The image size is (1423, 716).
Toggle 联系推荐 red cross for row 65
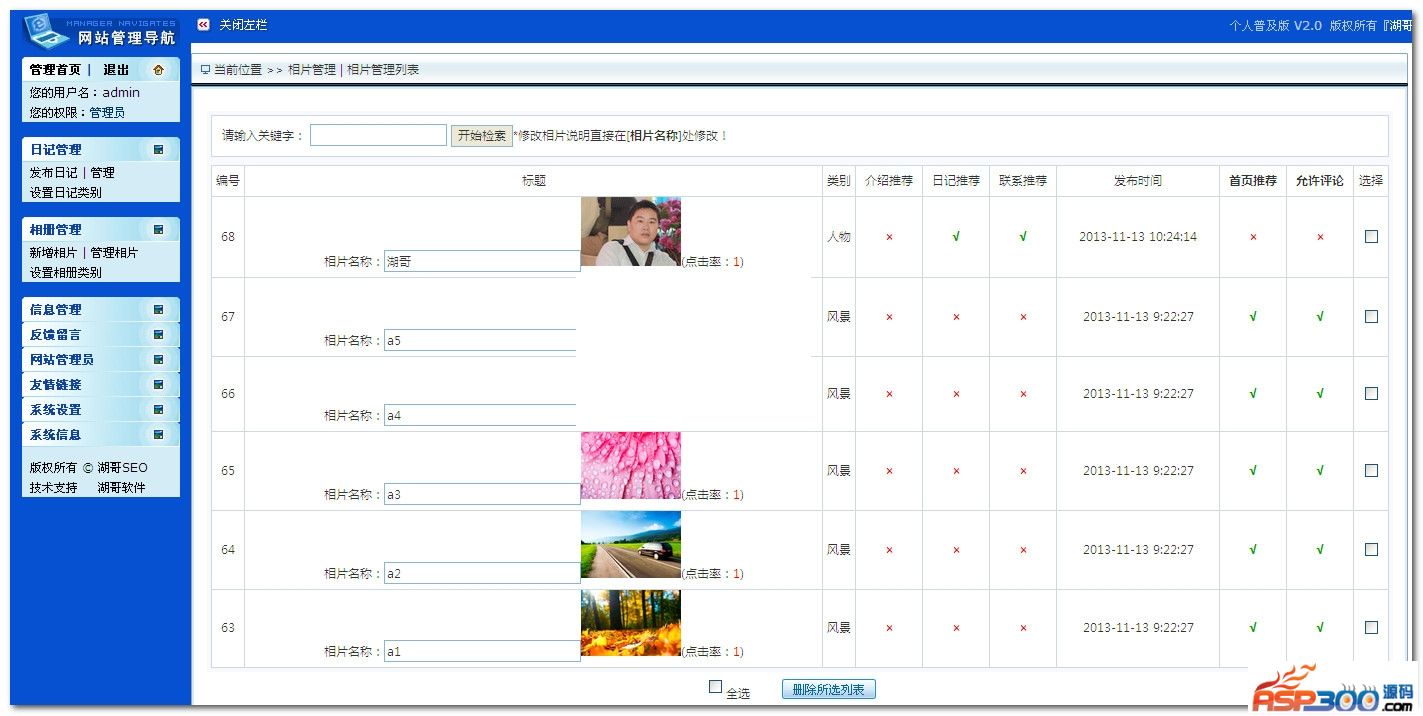[x=1023, y=472]
